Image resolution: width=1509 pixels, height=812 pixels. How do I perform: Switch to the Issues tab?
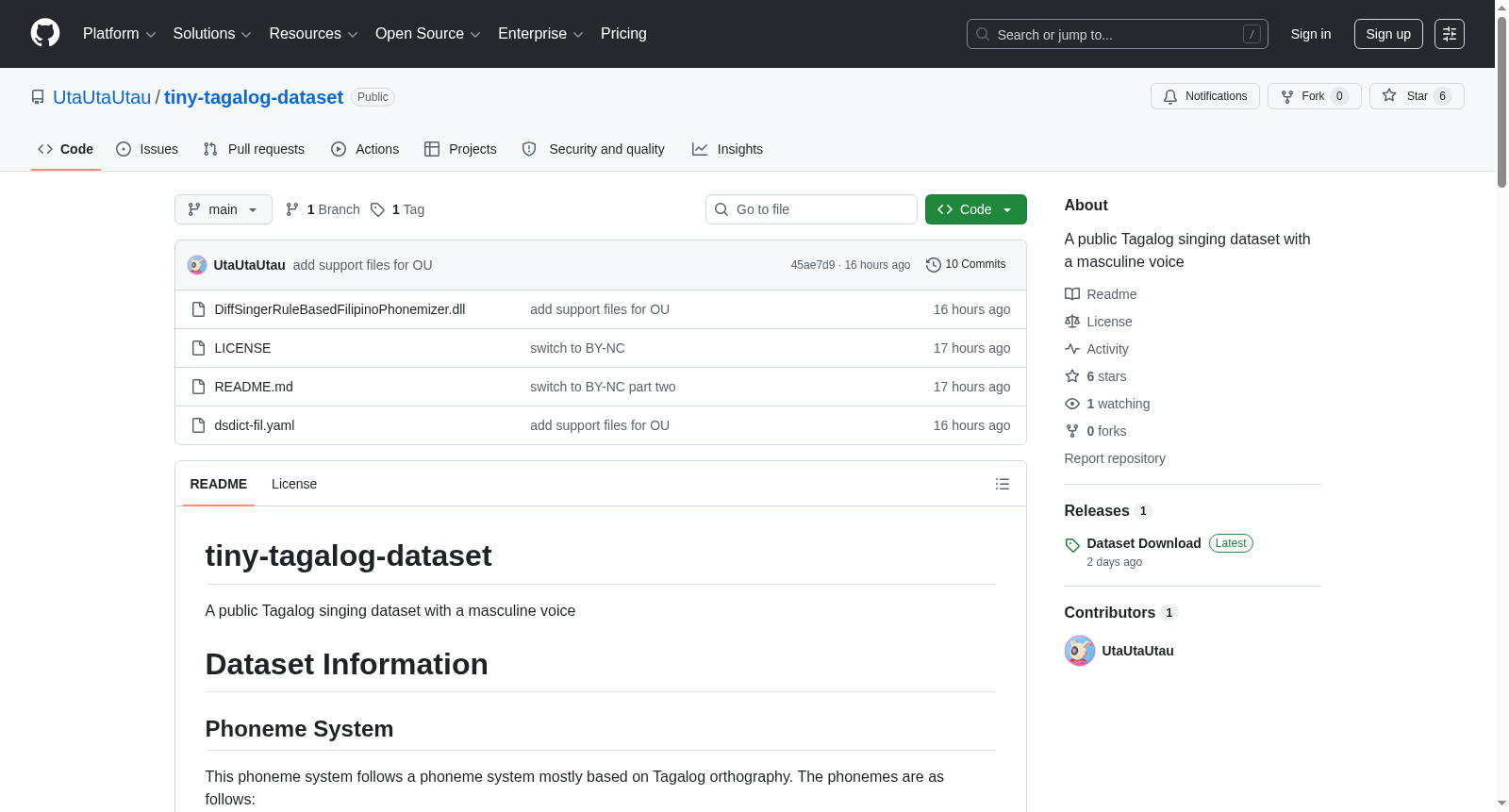147,149
